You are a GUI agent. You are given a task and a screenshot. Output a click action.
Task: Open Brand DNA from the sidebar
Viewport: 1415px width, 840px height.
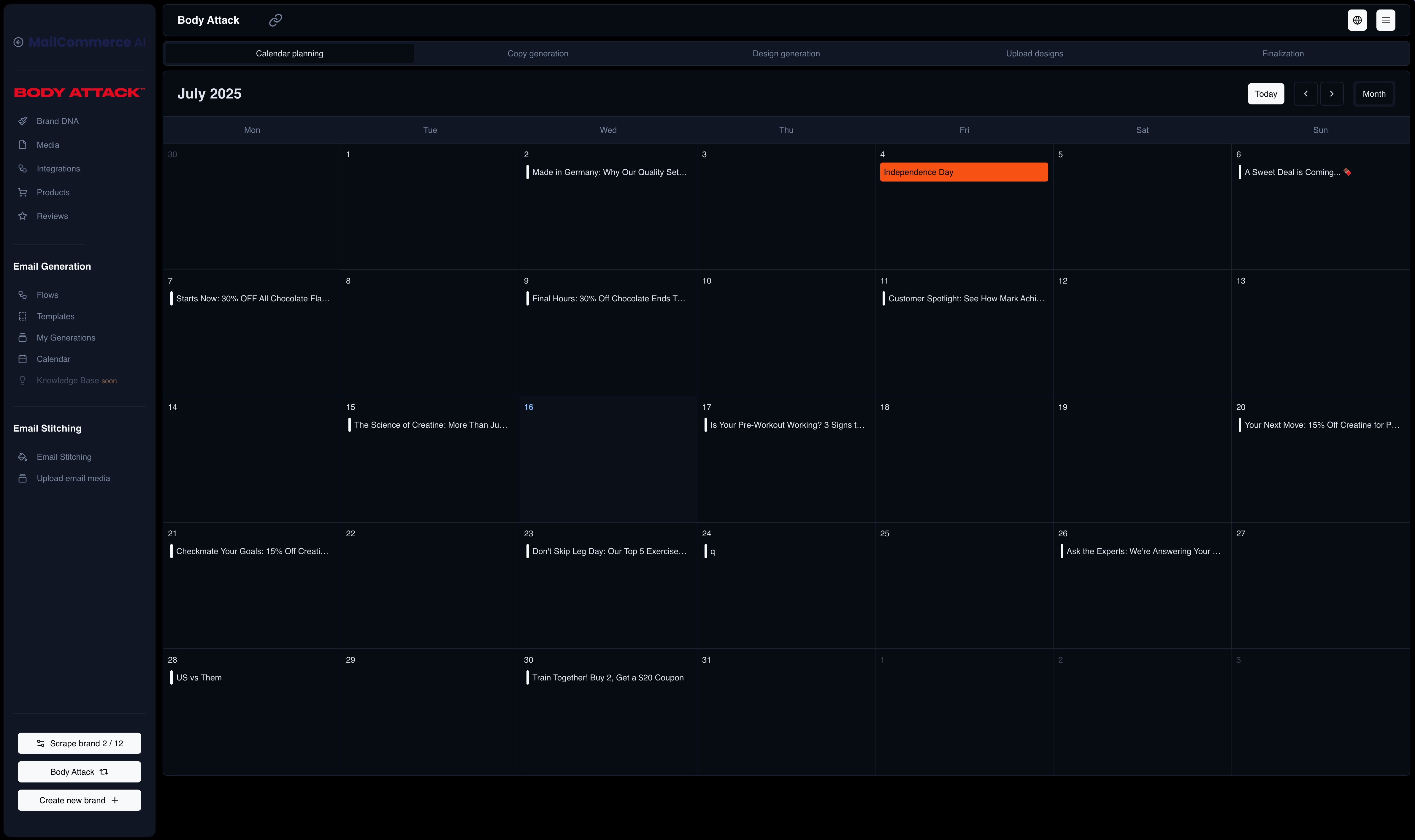click(57, 121)
